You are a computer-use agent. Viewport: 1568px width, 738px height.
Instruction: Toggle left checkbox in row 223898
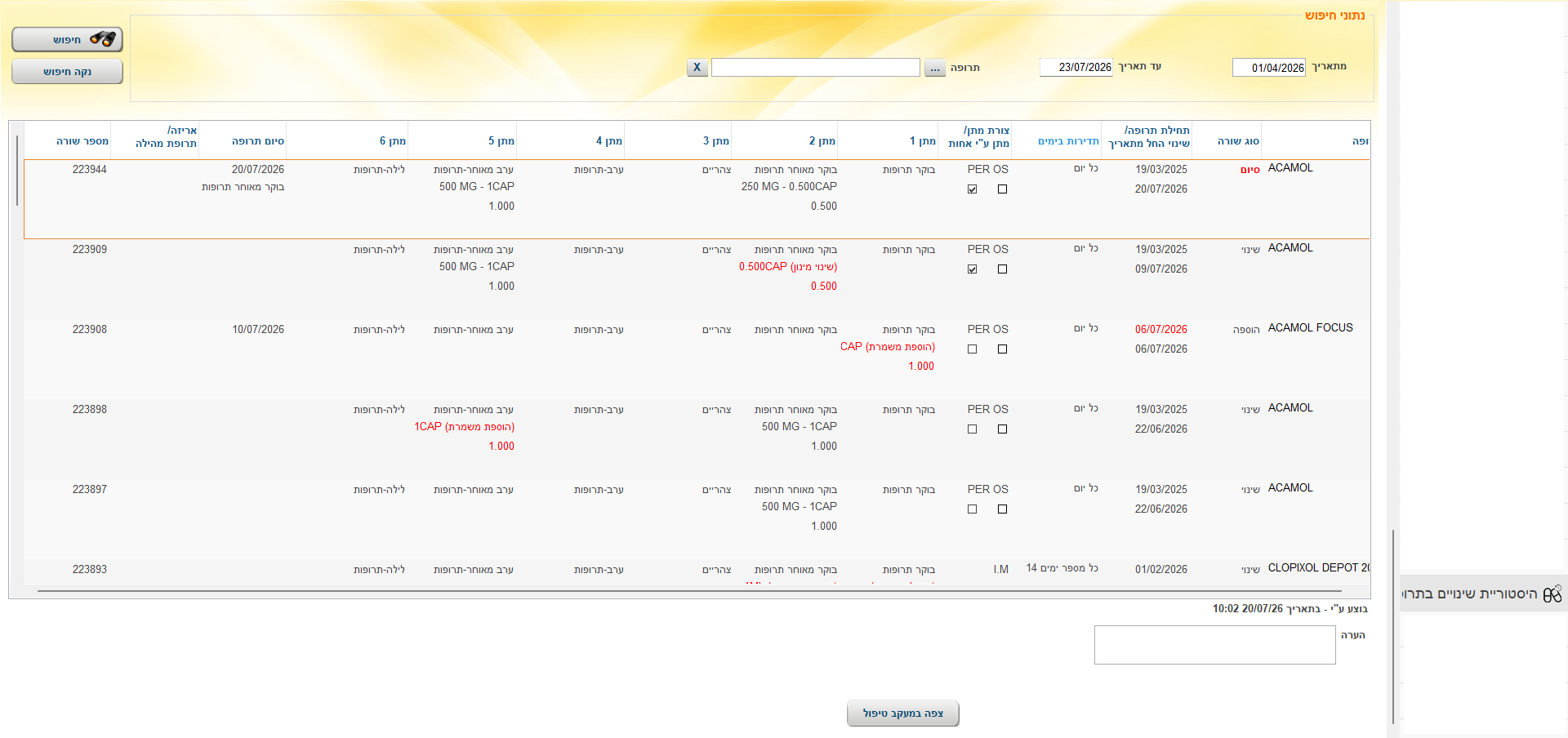(x=972, y=429)
